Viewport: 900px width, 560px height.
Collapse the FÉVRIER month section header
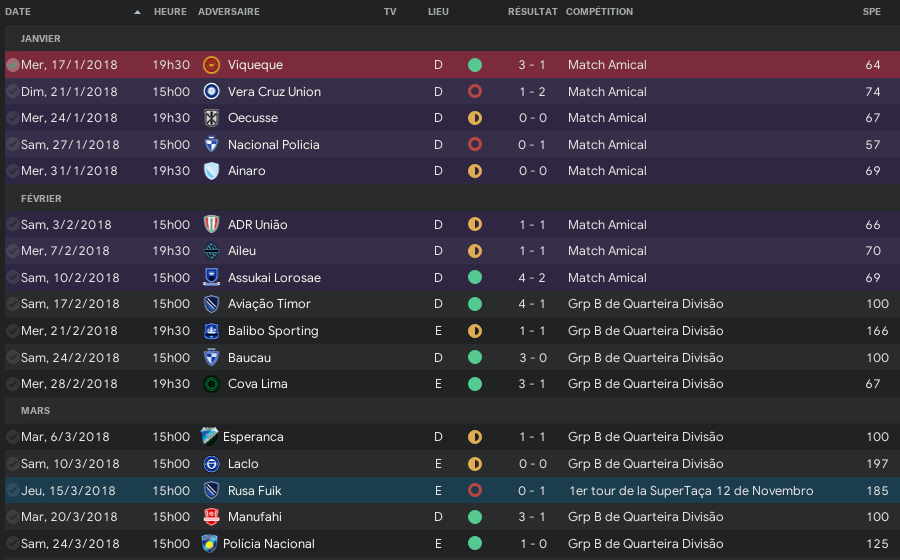[41, 199]
